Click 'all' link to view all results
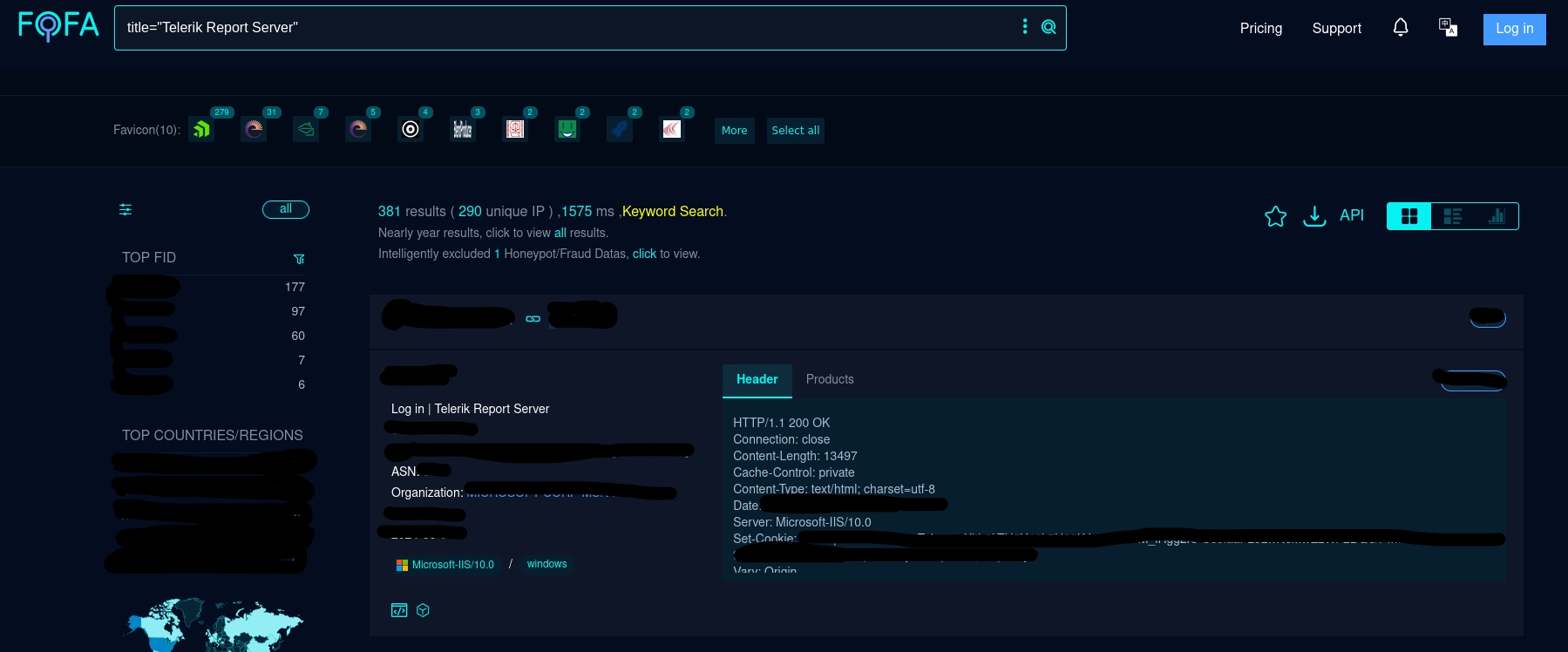The image size is (1568, 652). 560,233
